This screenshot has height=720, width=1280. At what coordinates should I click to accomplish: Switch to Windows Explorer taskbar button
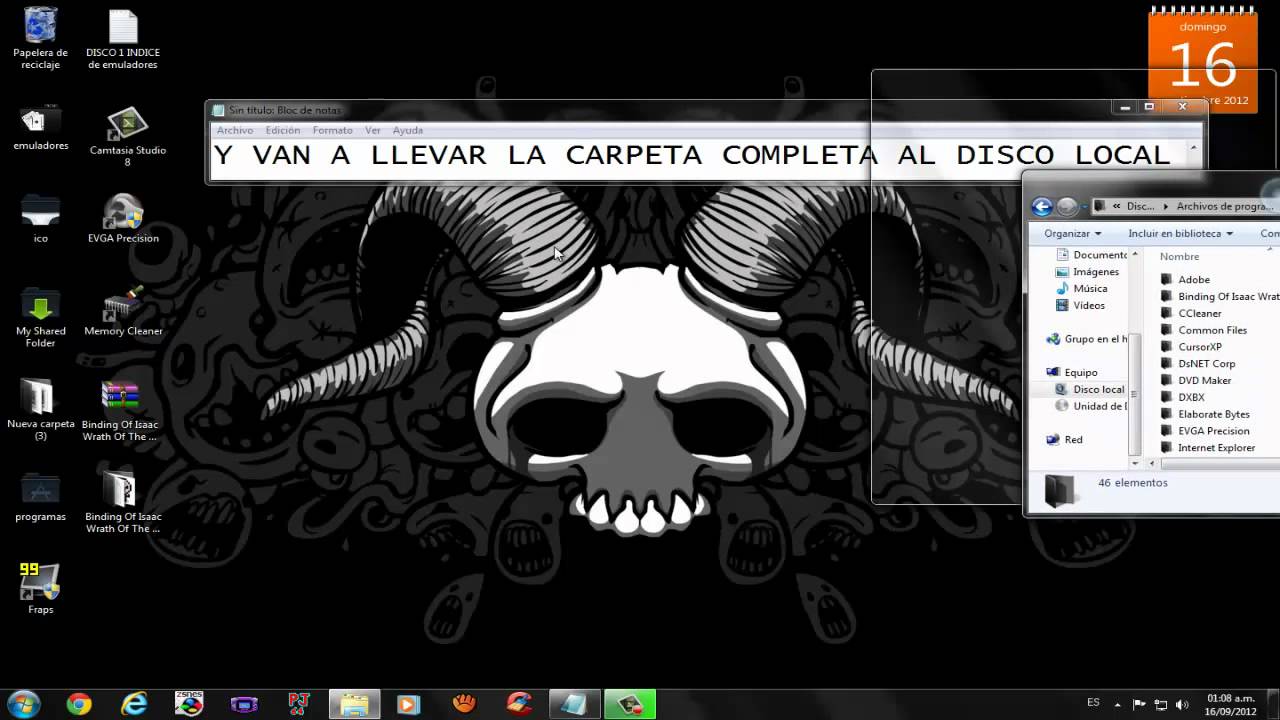pyautogui.click(x=354, y=704)
